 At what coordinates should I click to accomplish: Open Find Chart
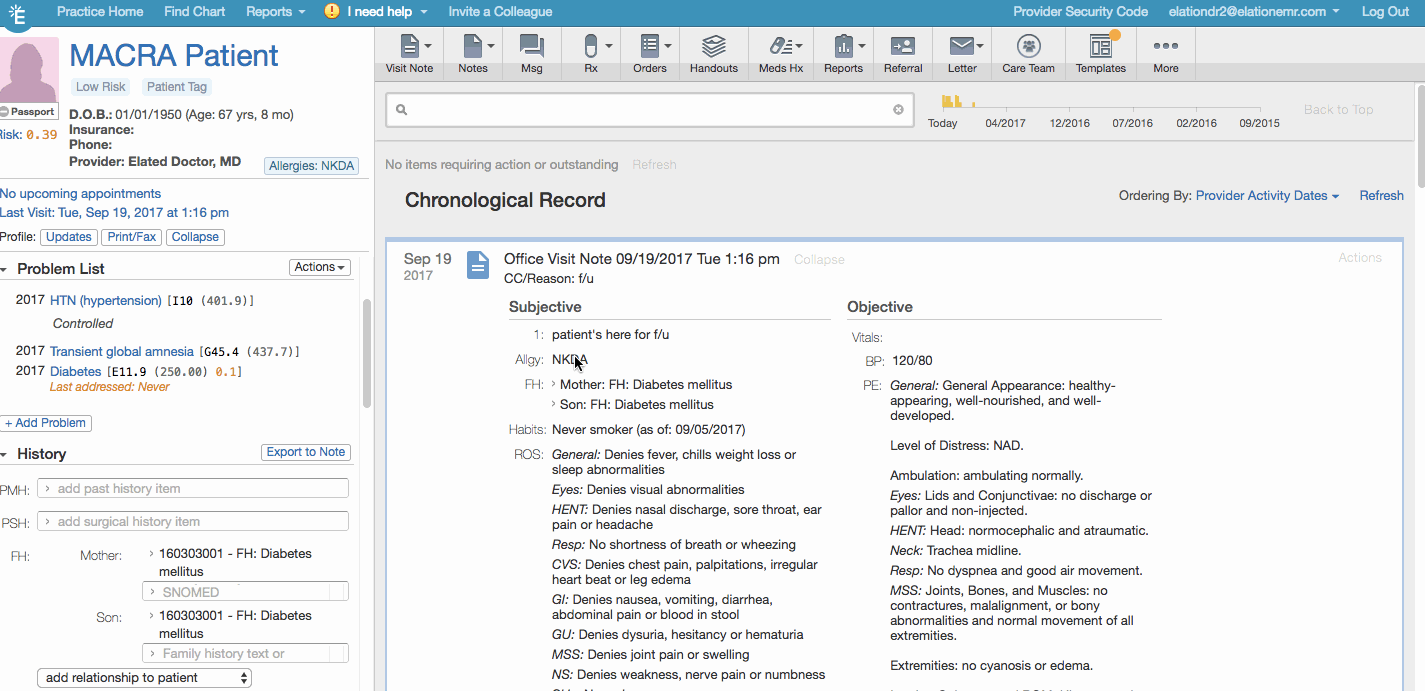(195, 12)
